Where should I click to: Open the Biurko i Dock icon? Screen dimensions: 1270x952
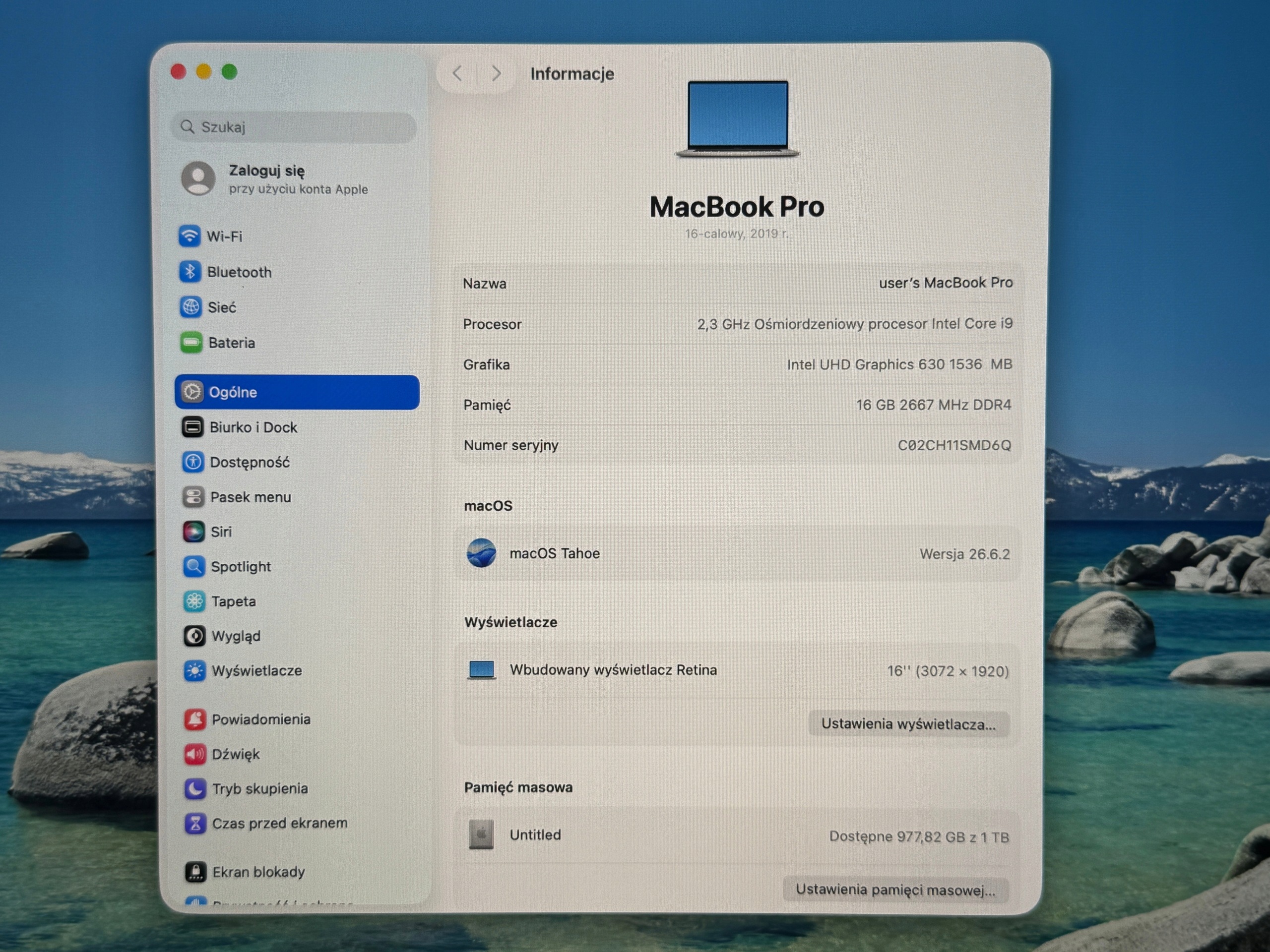192,427
